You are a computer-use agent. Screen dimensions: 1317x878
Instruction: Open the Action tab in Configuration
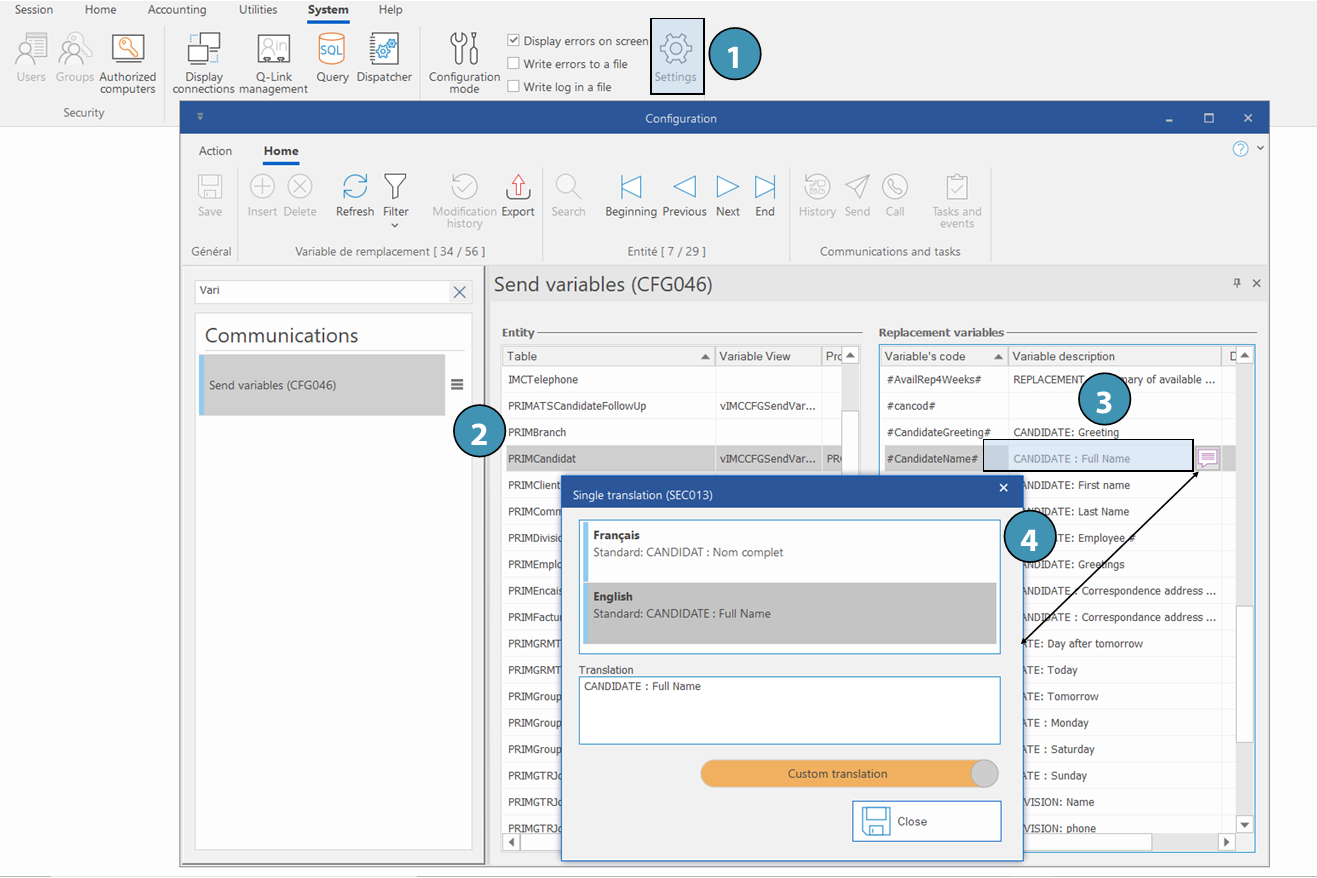click(x=215, y=151)
